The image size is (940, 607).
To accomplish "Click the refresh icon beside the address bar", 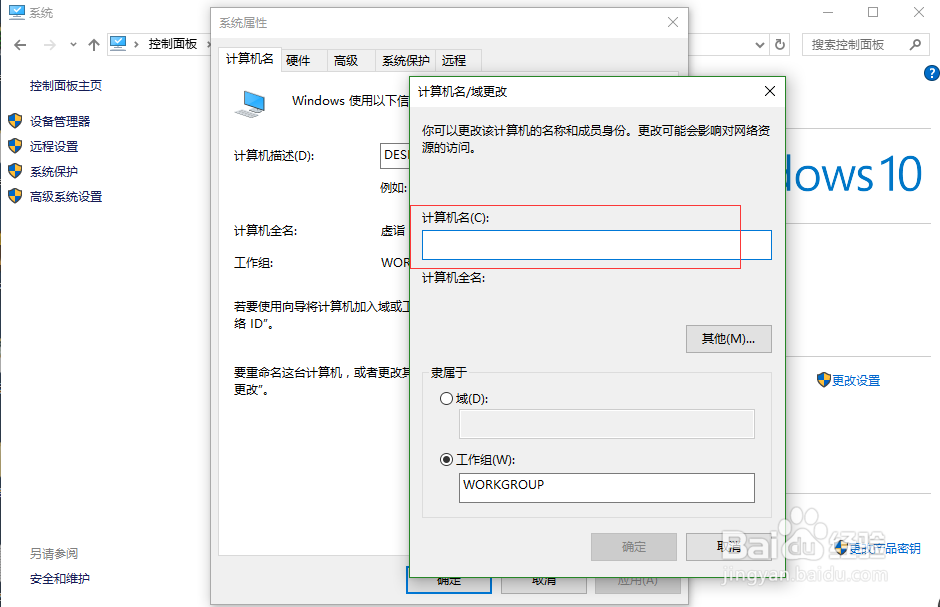I will [x=779, y=44].
